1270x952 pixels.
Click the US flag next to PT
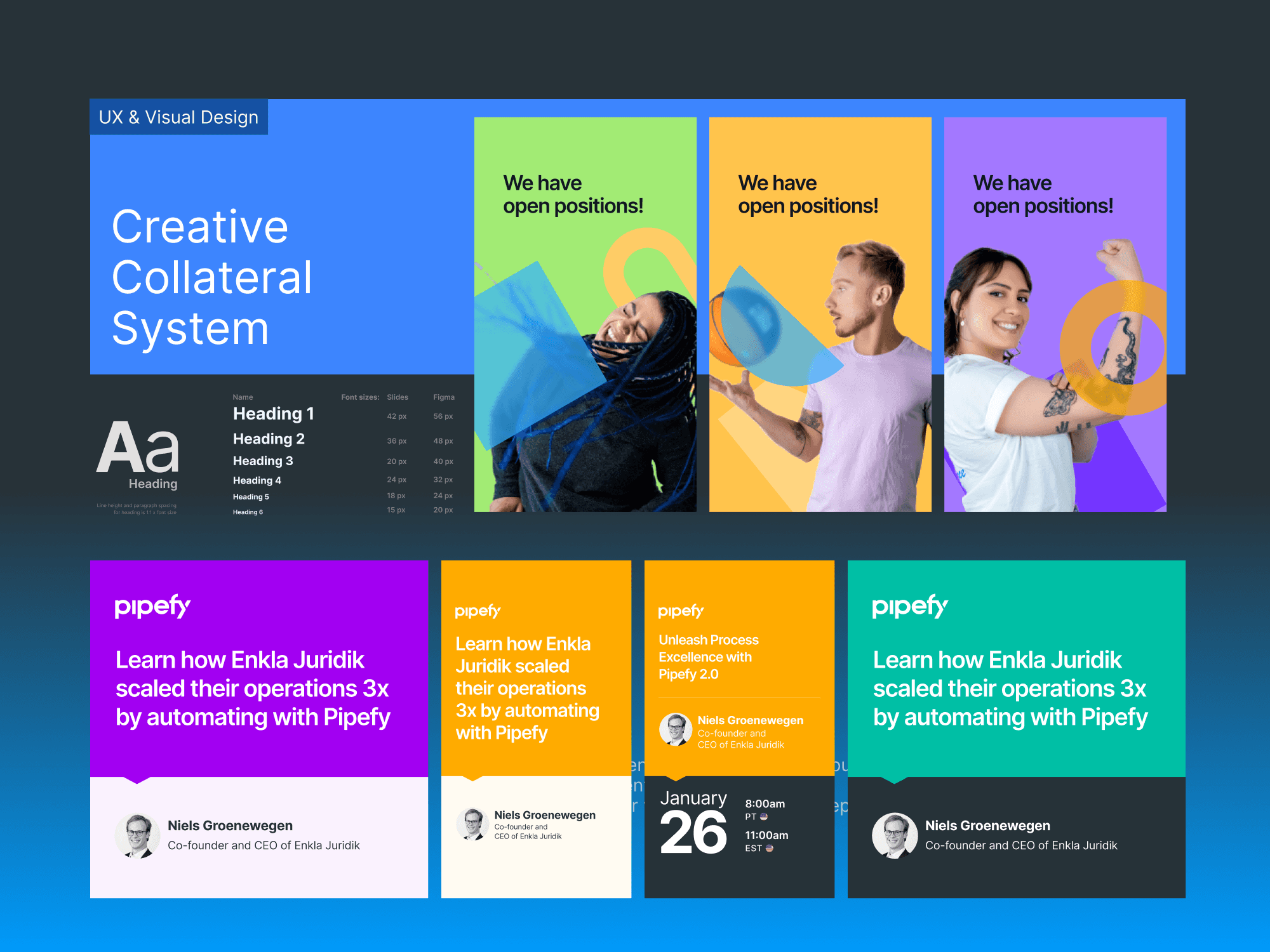point(764,817)
